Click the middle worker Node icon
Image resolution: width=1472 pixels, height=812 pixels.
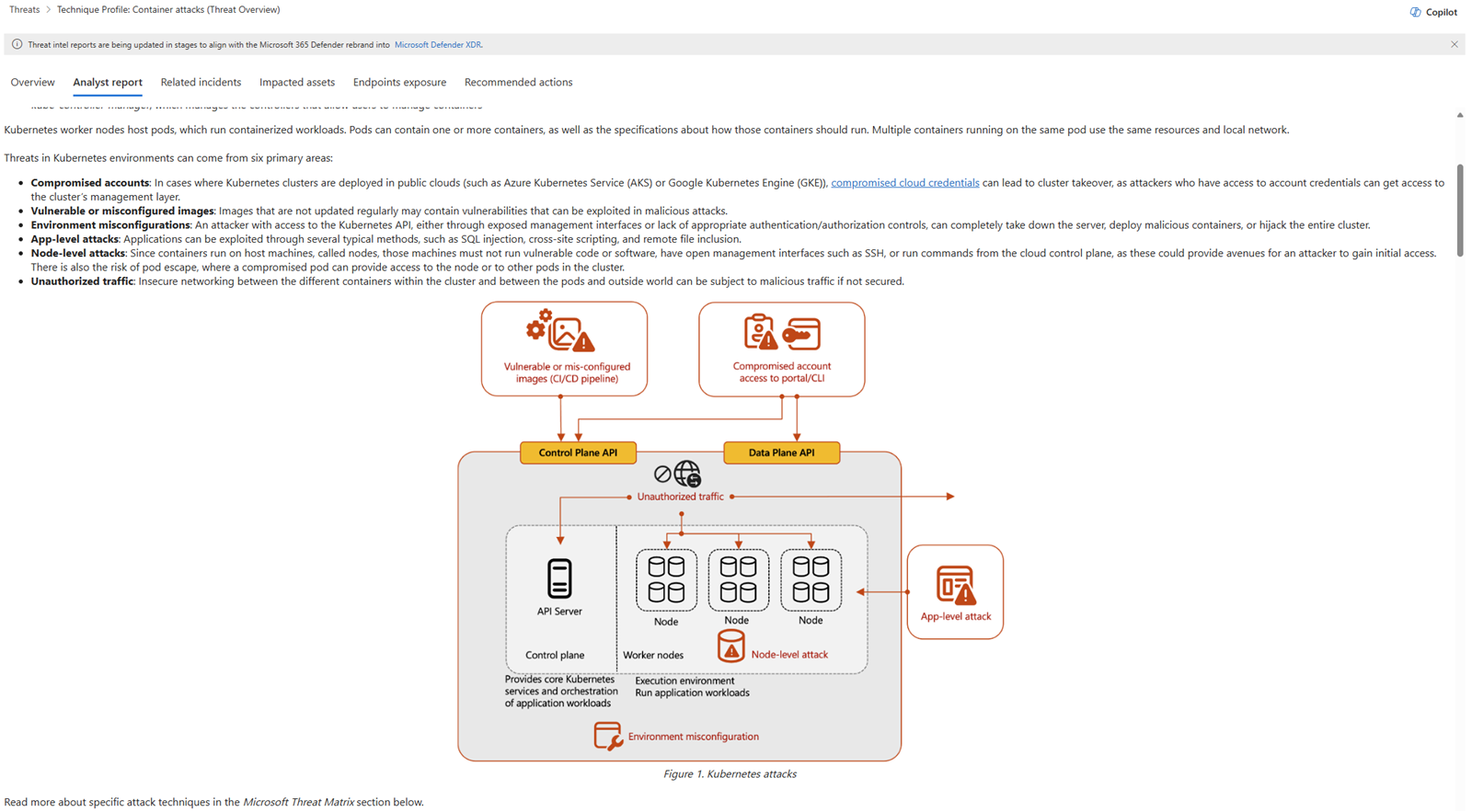coord(738,580)
